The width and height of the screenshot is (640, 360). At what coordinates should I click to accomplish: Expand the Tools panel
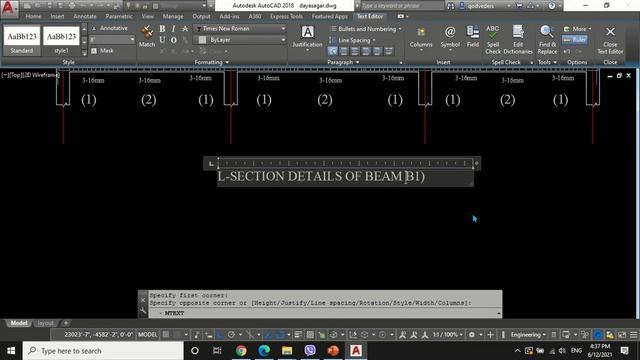(547, 62)
